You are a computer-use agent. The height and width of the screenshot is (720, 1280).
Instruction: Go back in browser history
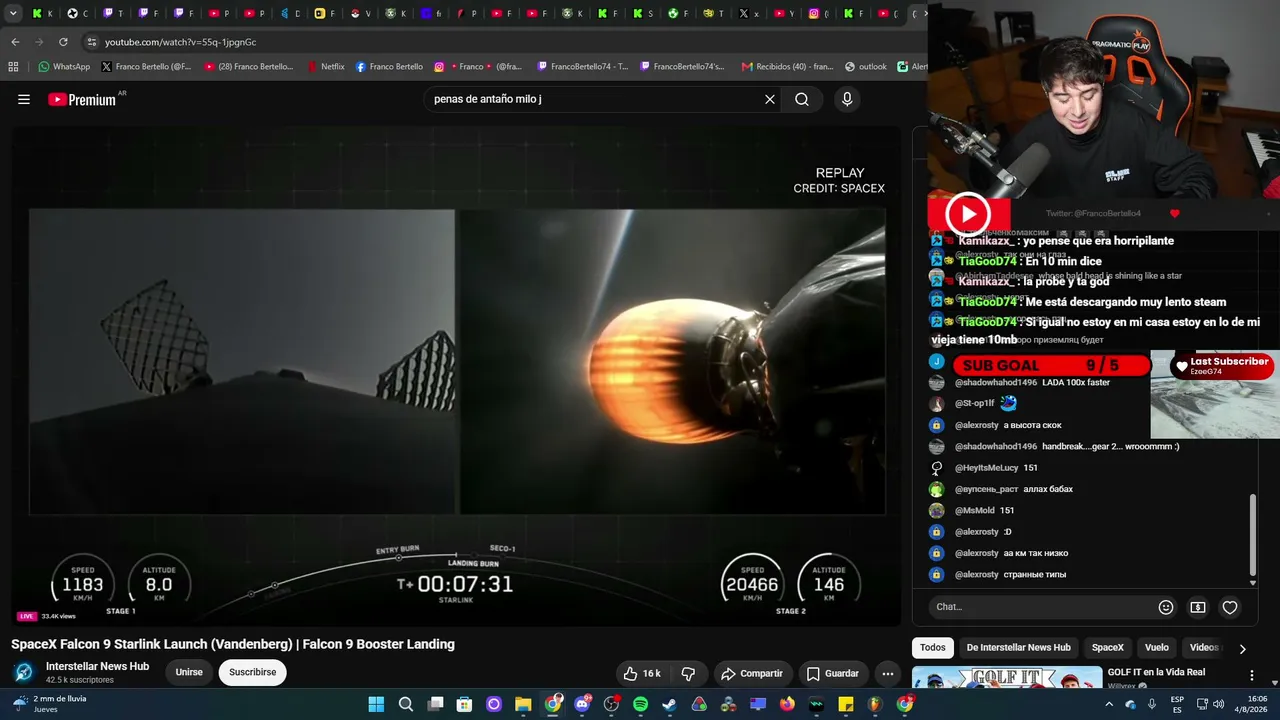tap(15, 42)
